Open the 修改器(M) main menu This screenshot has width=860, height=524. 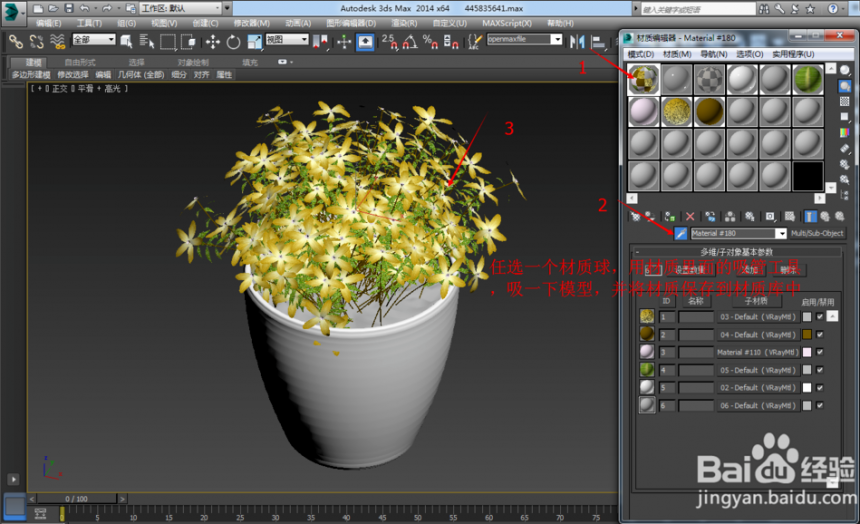coord(251,23)
